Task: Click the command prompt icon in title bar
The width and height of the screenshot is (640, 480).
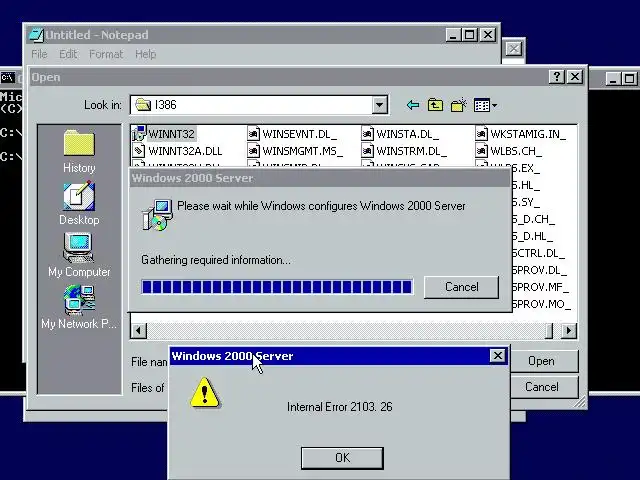Action: 7,78
